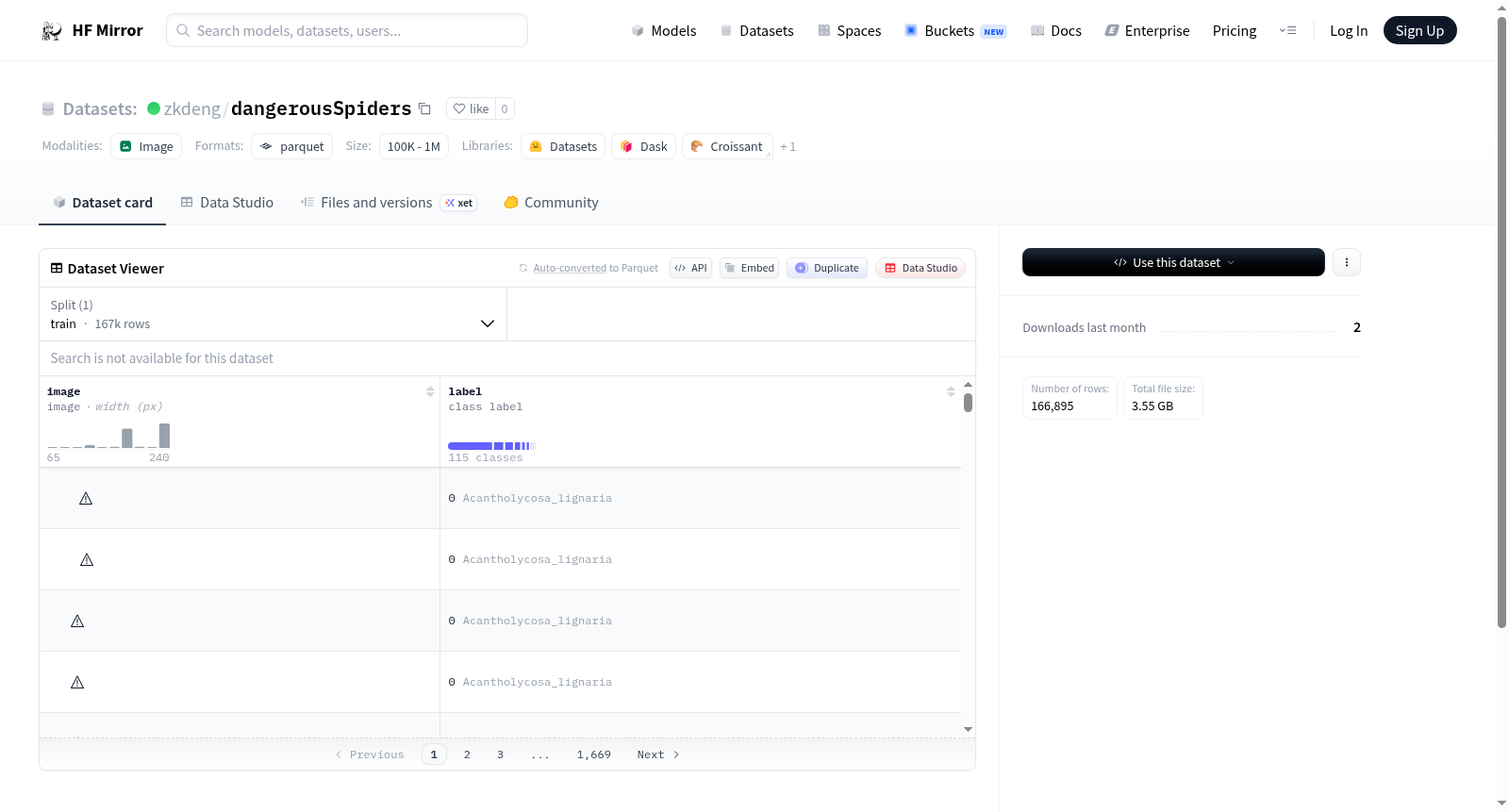Expand the +1 more libraries
This screenshot has width=1509, height=812.
788,146
